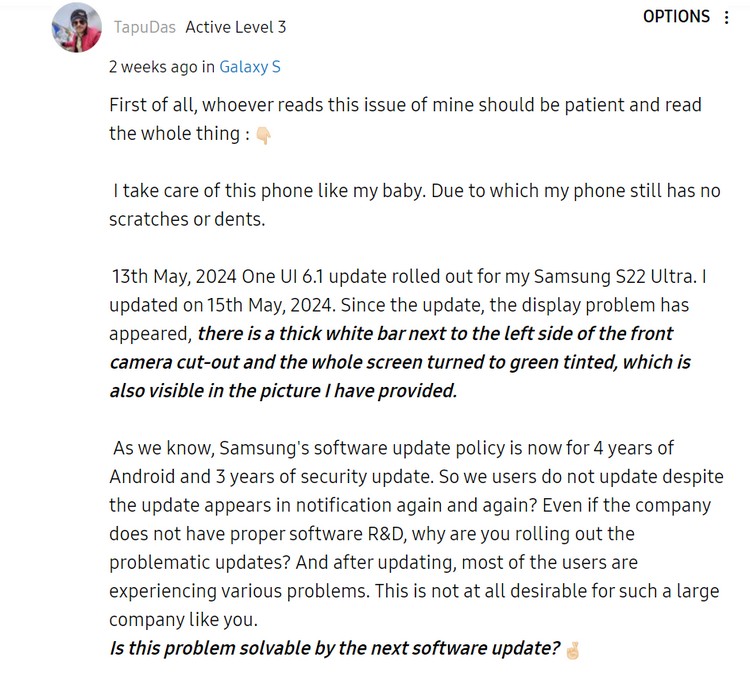This screenshot has width=750, height=673.
Task: Click the fingers-crossed emoji at post end
Action: tap(573, 651)
